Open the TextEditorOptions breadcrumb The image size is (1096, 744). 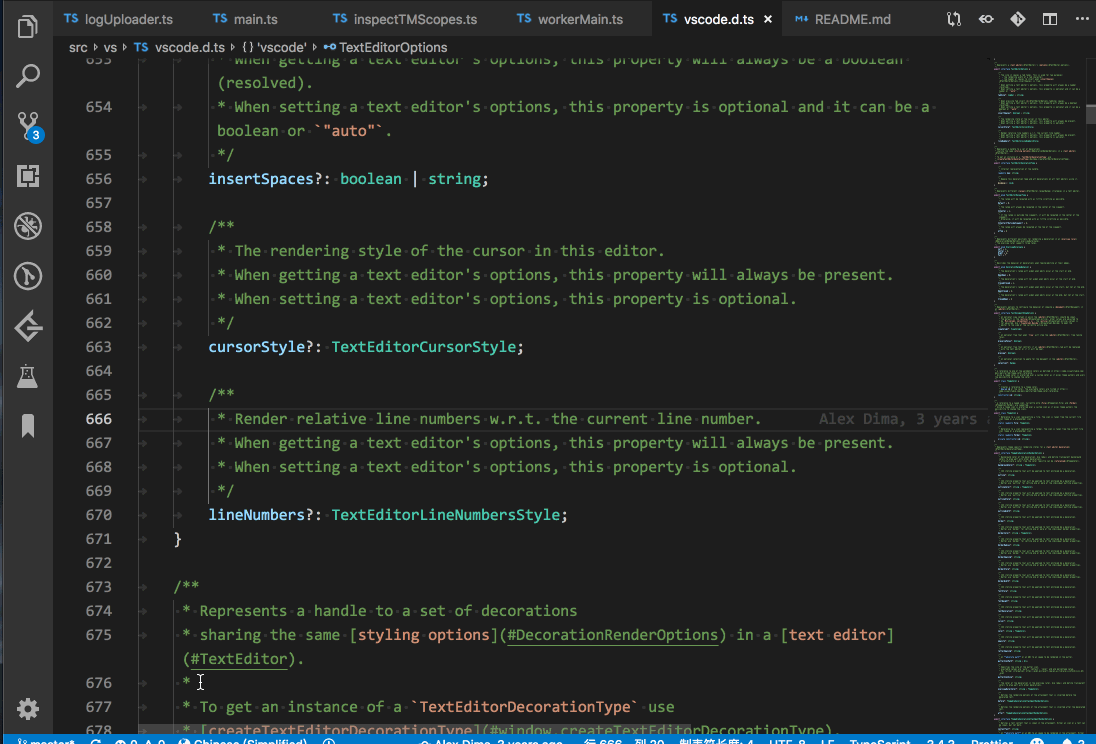point(385,48)
